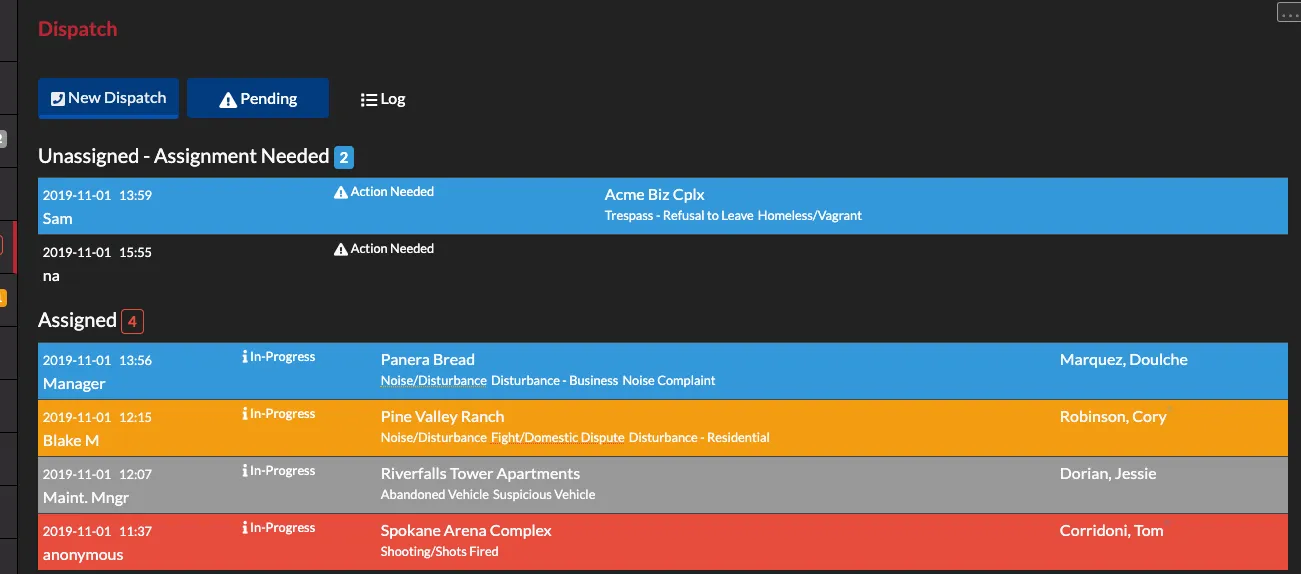Screen dimensions: 1301x574
Task: Click the In-Progress info icon for Spokane Arena Complex
Action: click(x=245, y=528)
